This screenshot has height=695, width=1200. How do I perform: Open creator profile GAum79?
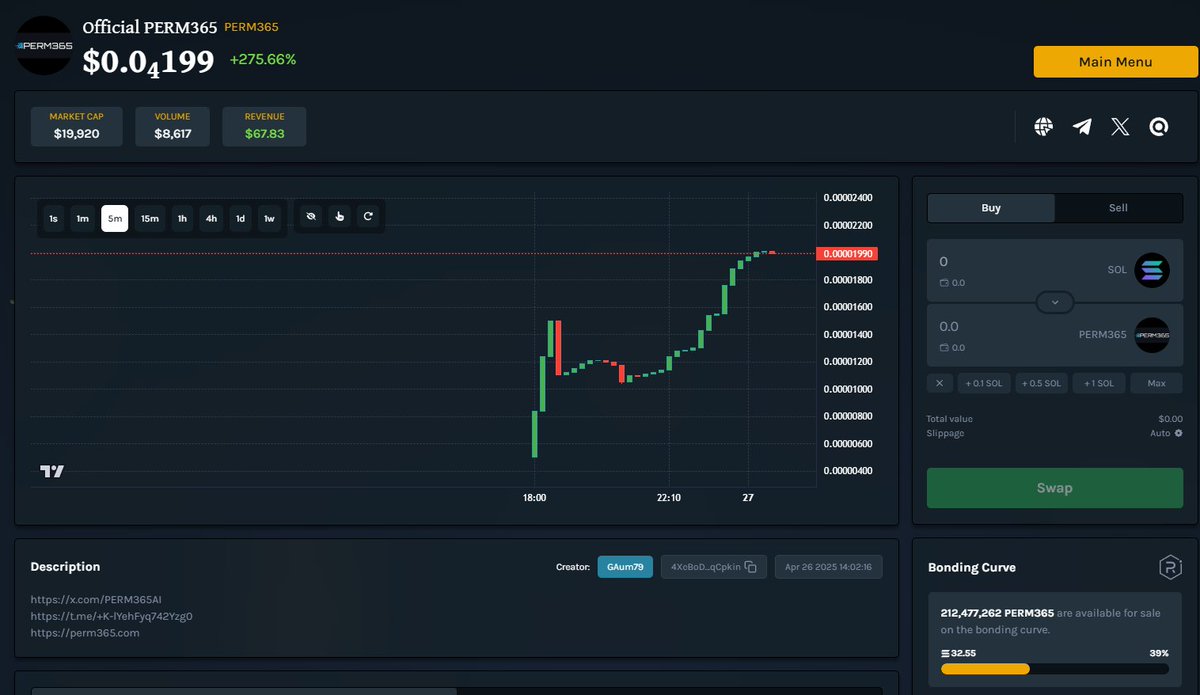pyautogui.click(x=625, y=567)
